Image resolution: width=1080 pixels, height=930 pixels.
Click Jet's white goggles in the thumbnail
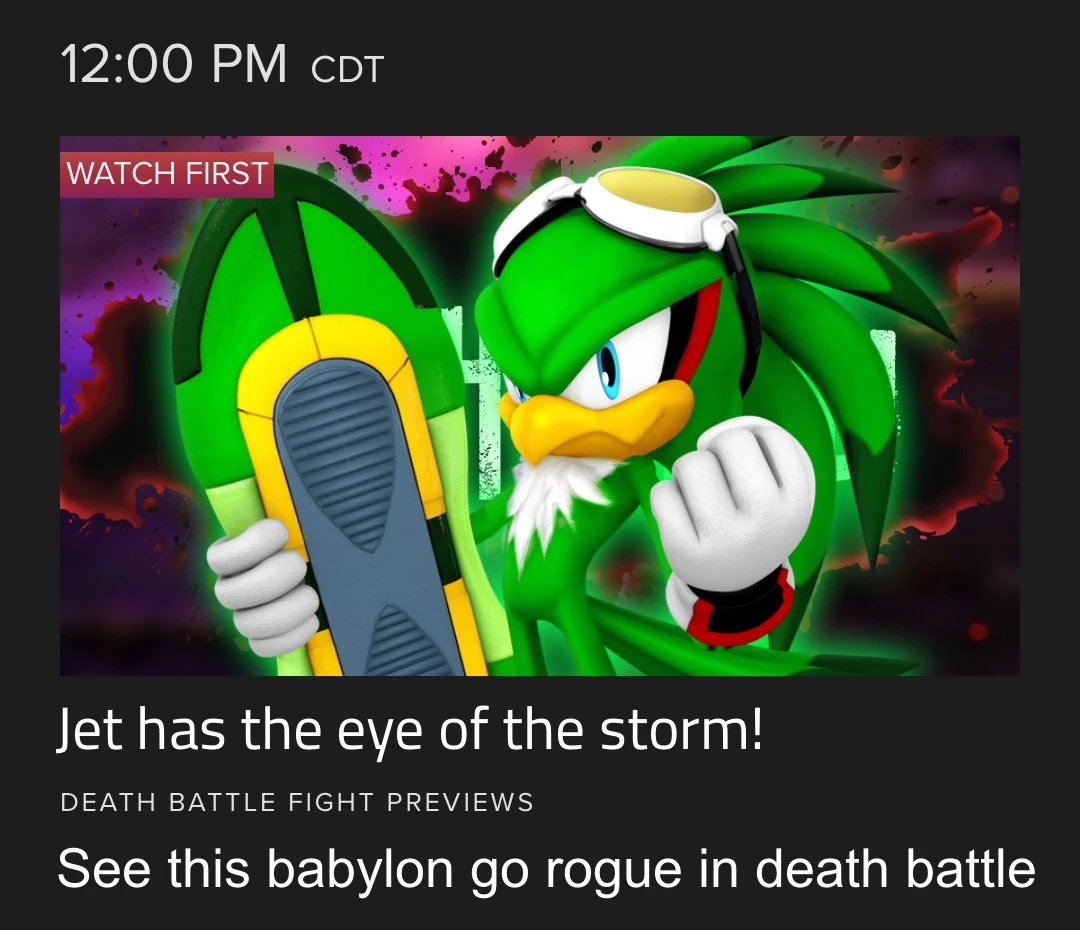click(x=613, y=210)
